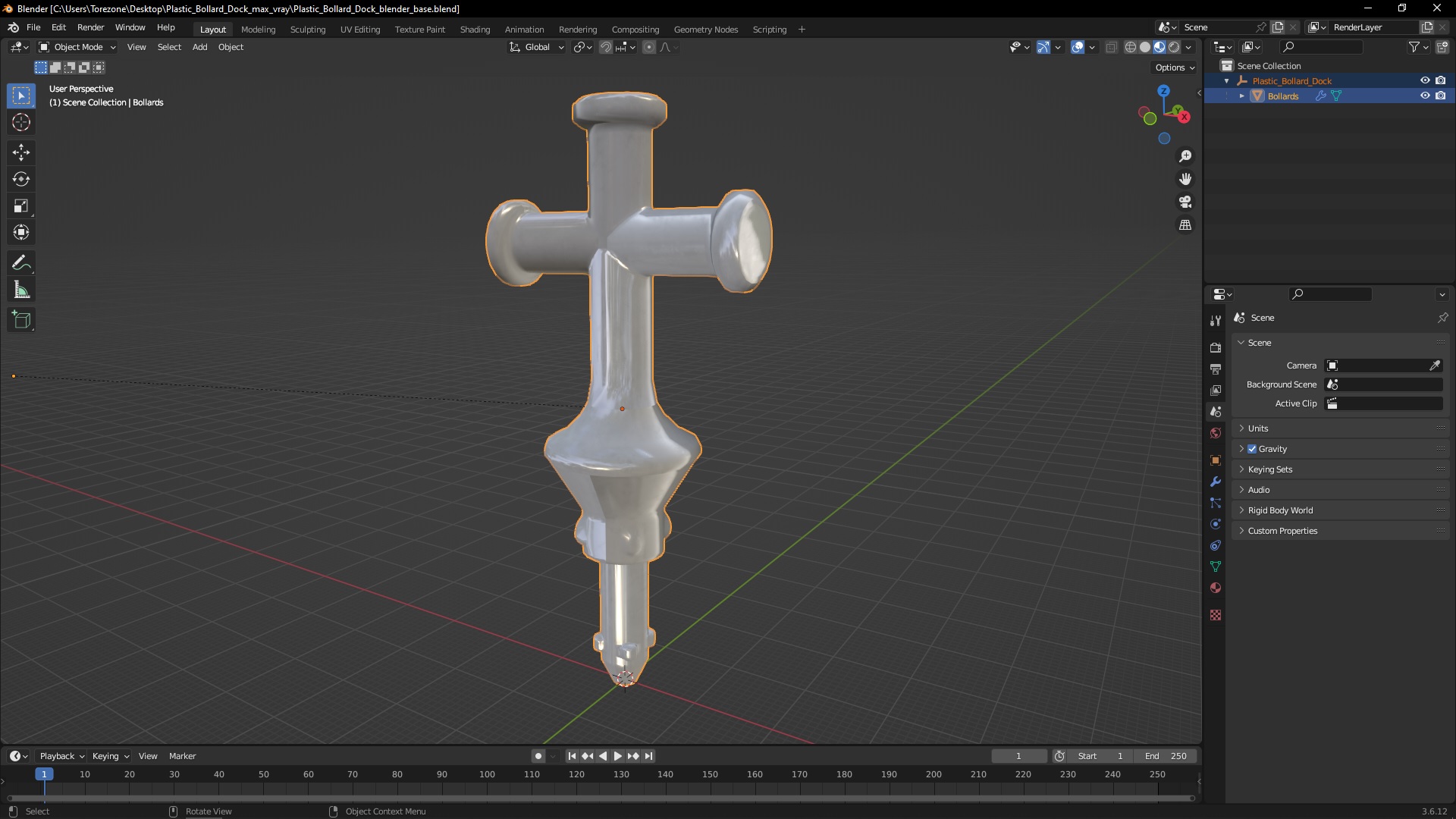
Task: Open the viewport Add menu
Action: tap(199, 47)
